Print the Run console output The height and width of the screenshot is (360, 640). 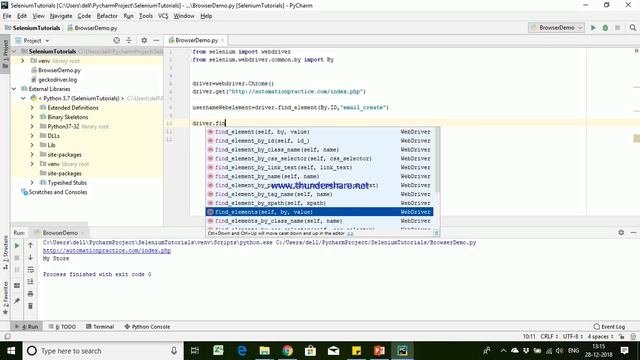(31, 294)
